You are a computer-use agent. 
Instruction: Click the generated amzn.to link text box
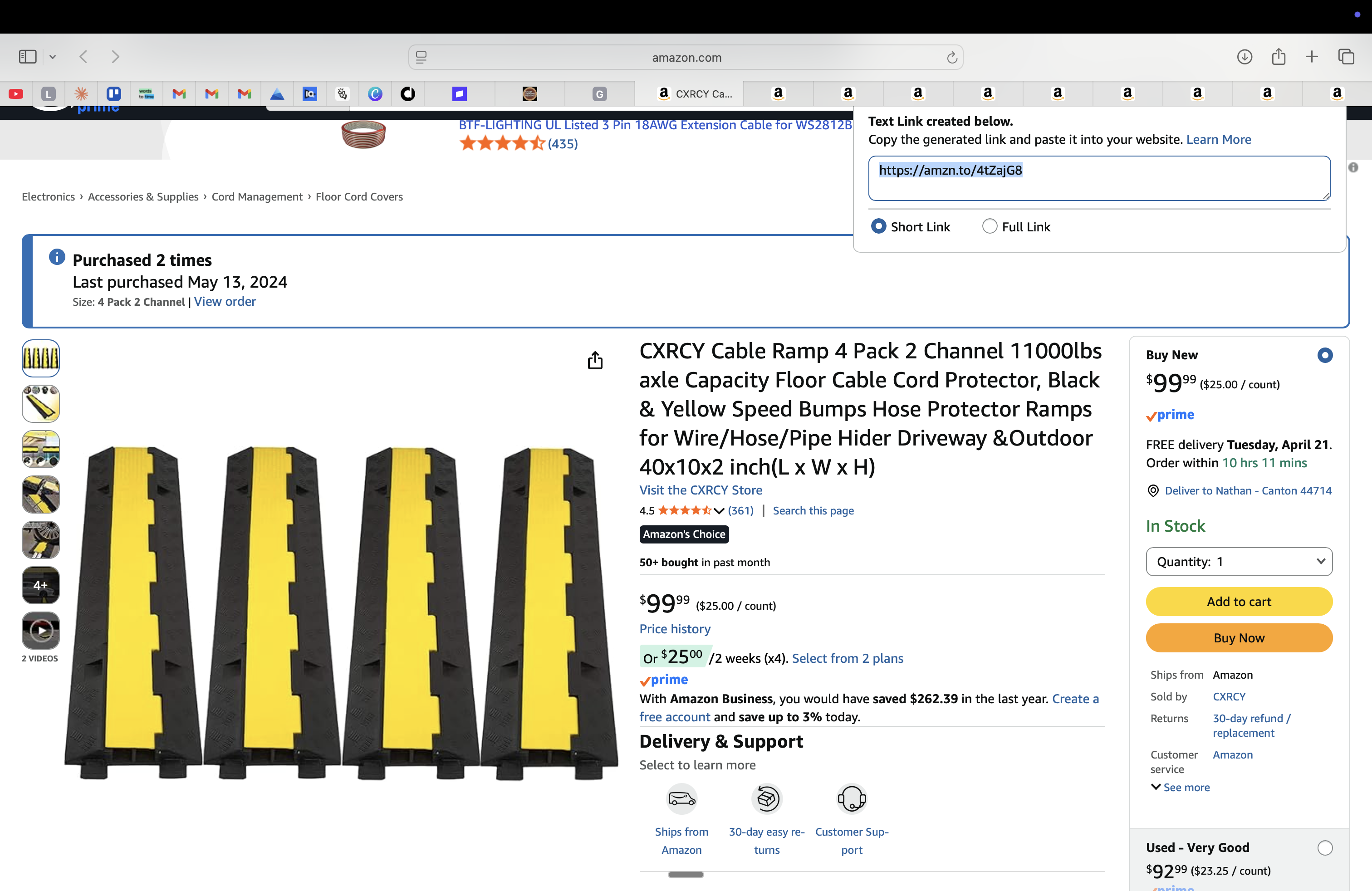[1099, 178]
